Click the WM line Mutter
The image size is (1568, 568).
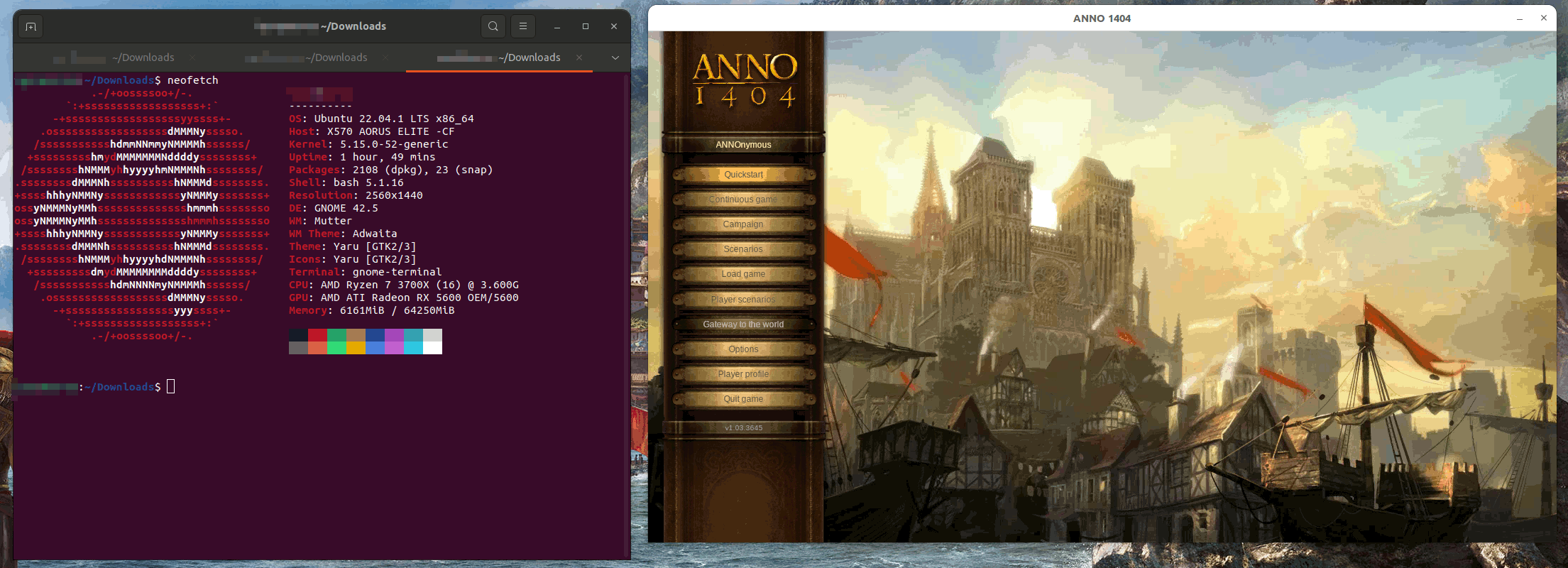pyautogui.click(x=320, y=221)
